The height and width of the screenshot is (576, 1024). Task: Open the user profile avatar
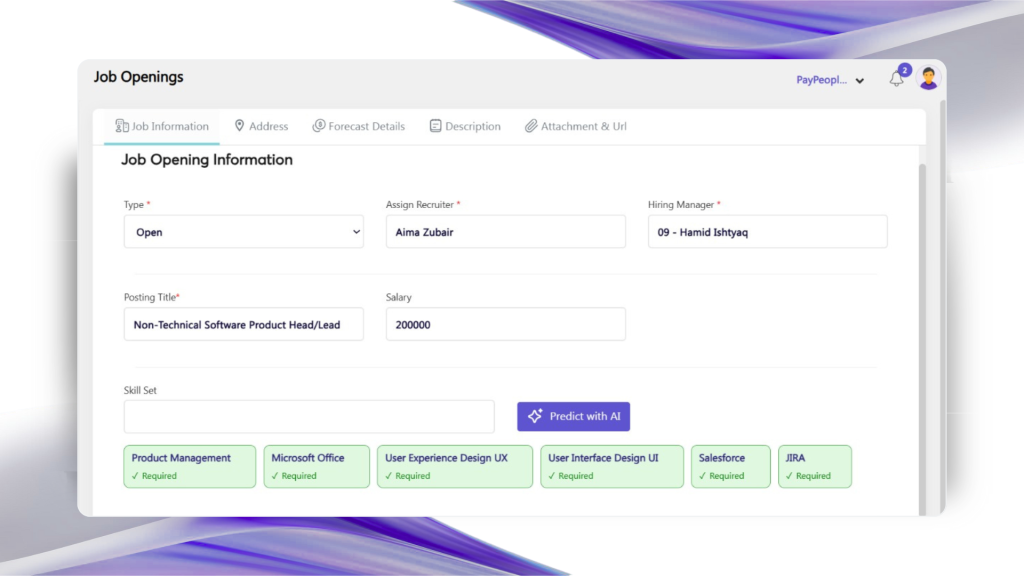929,78
